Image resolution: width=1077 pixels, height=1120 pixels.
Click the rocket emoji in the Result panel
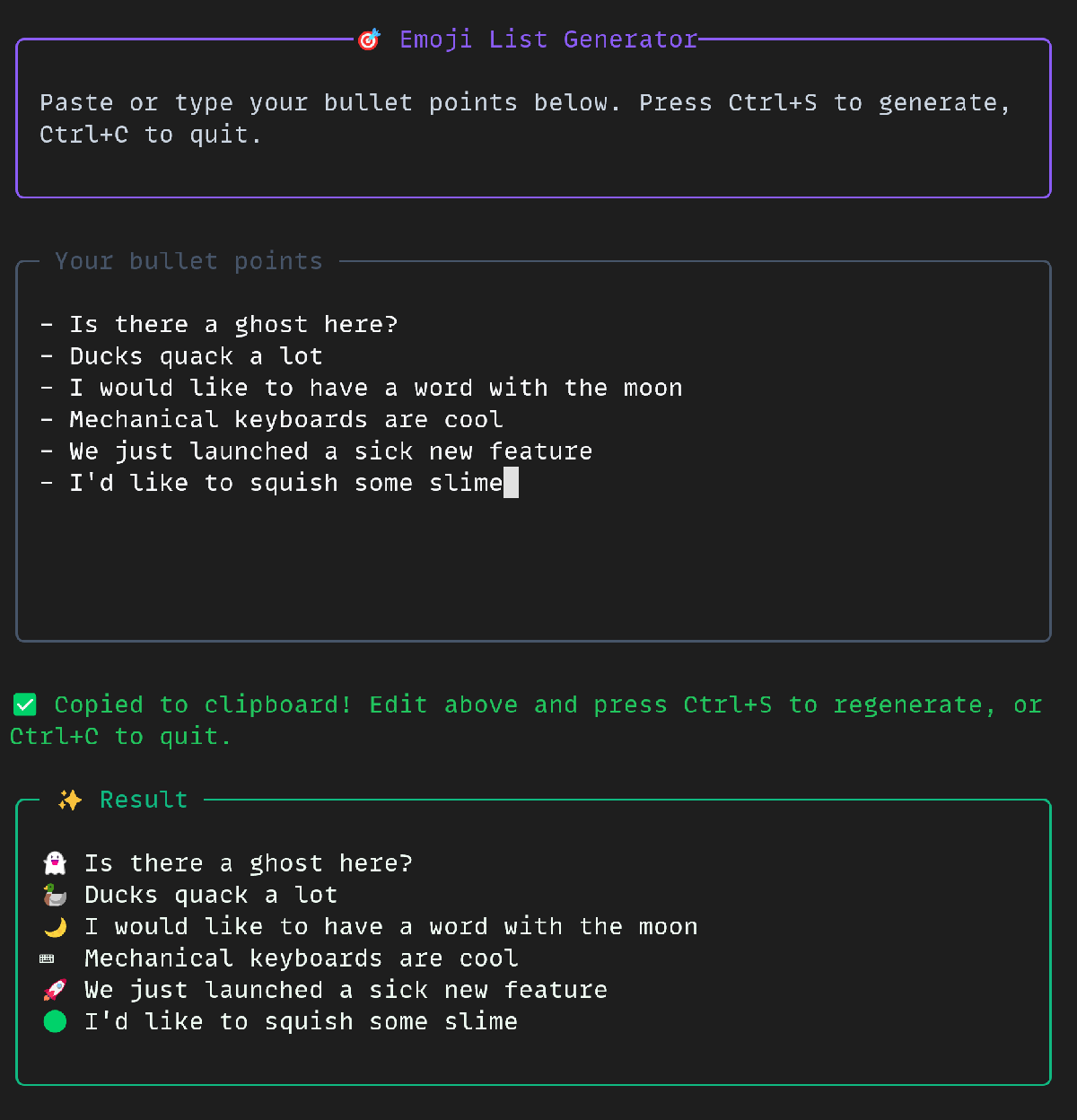pos(54,989)
